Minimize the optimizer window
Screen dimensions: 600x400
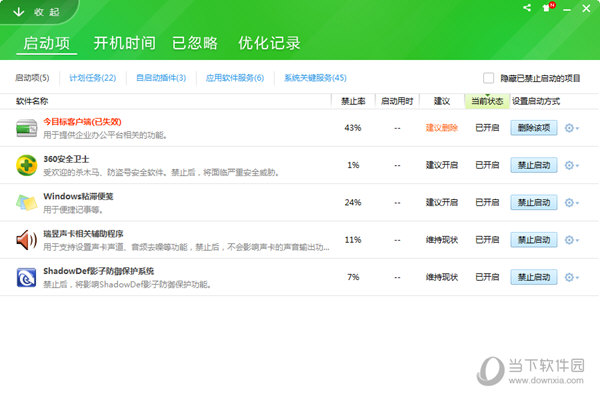pos(567,8)
